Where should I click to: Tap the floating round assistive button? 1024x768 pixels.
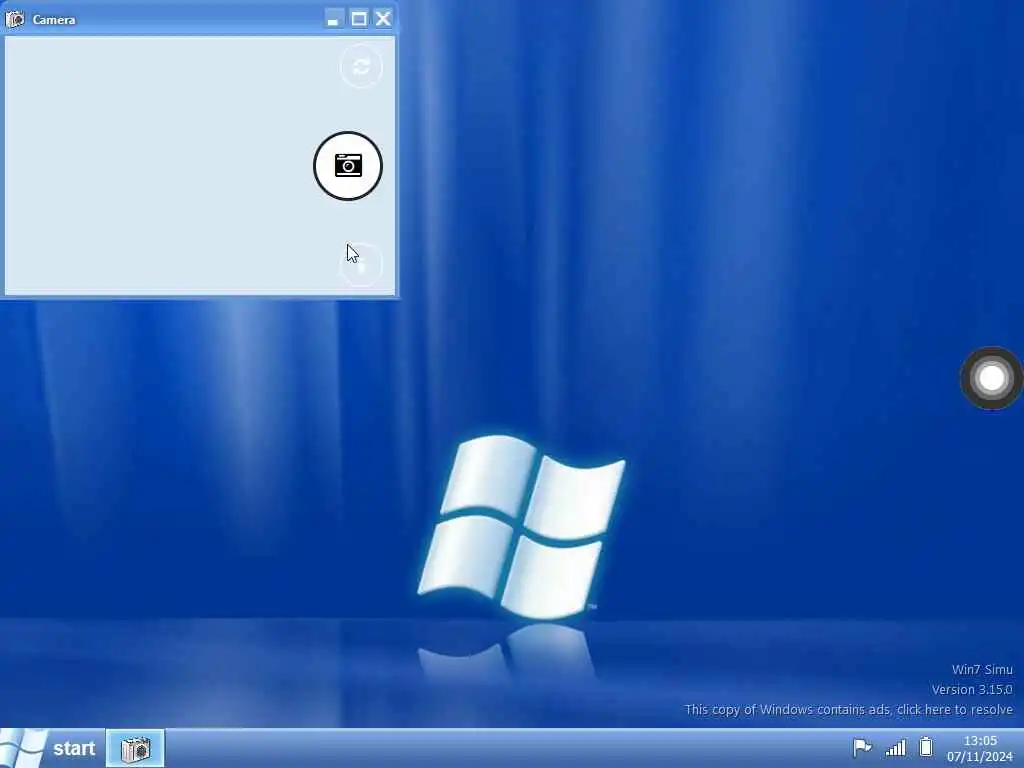coord(991,378)
